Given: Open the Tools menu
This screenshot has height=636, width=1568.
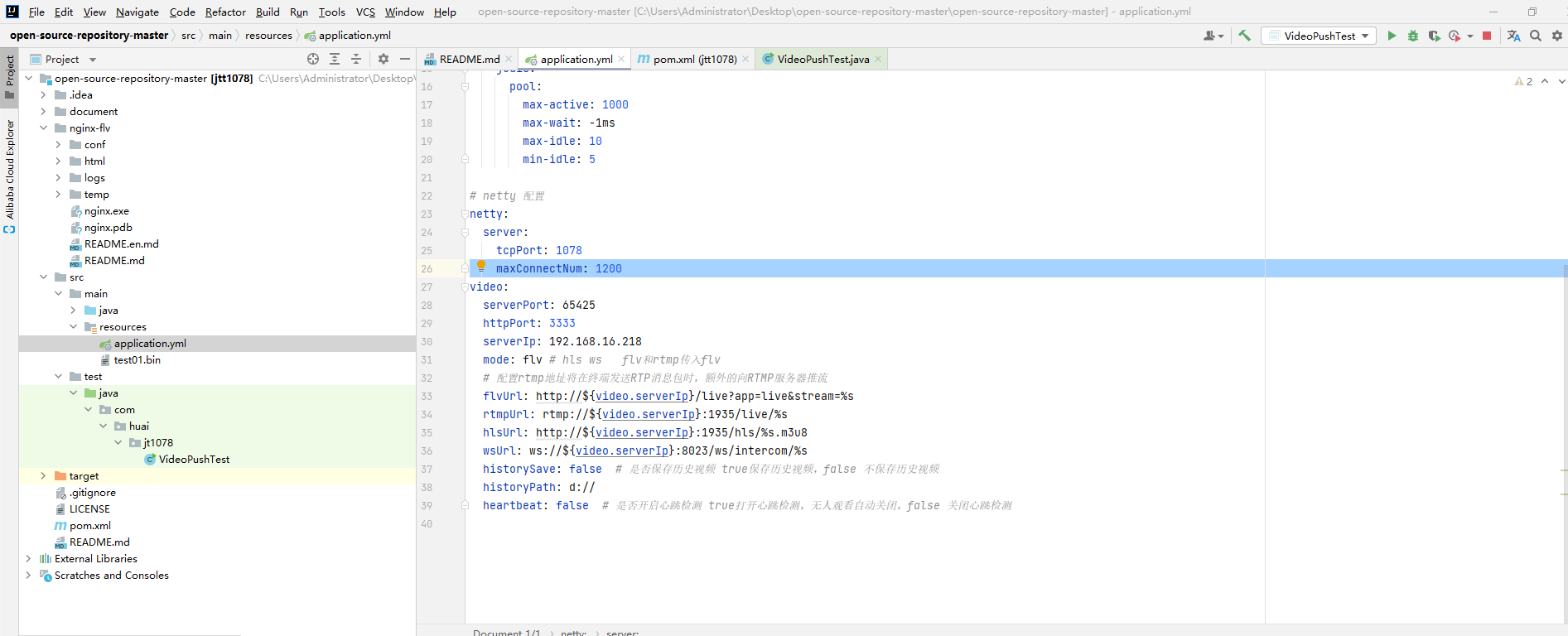Looking at the screenshot, I should (x=331, y=12).
